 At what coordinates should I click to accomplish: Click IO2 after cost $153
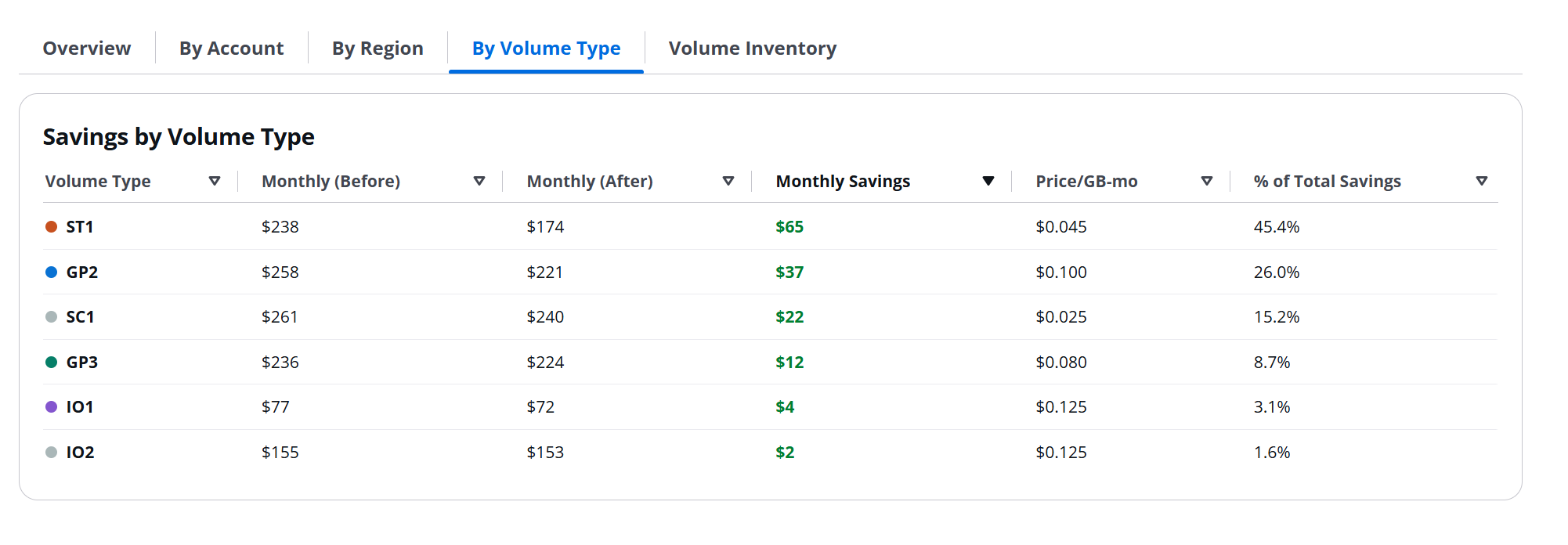click(545, 453)
